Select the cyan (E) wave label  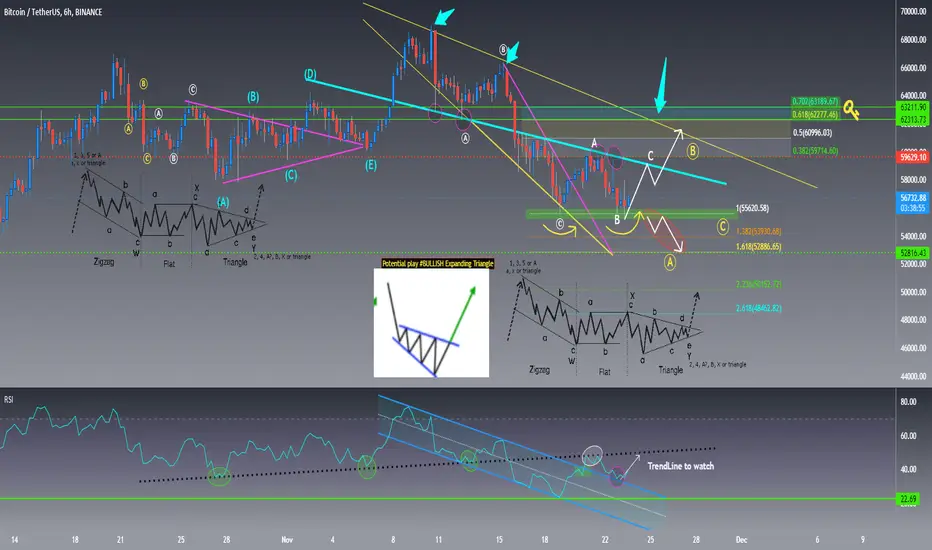tap(371, 165)
